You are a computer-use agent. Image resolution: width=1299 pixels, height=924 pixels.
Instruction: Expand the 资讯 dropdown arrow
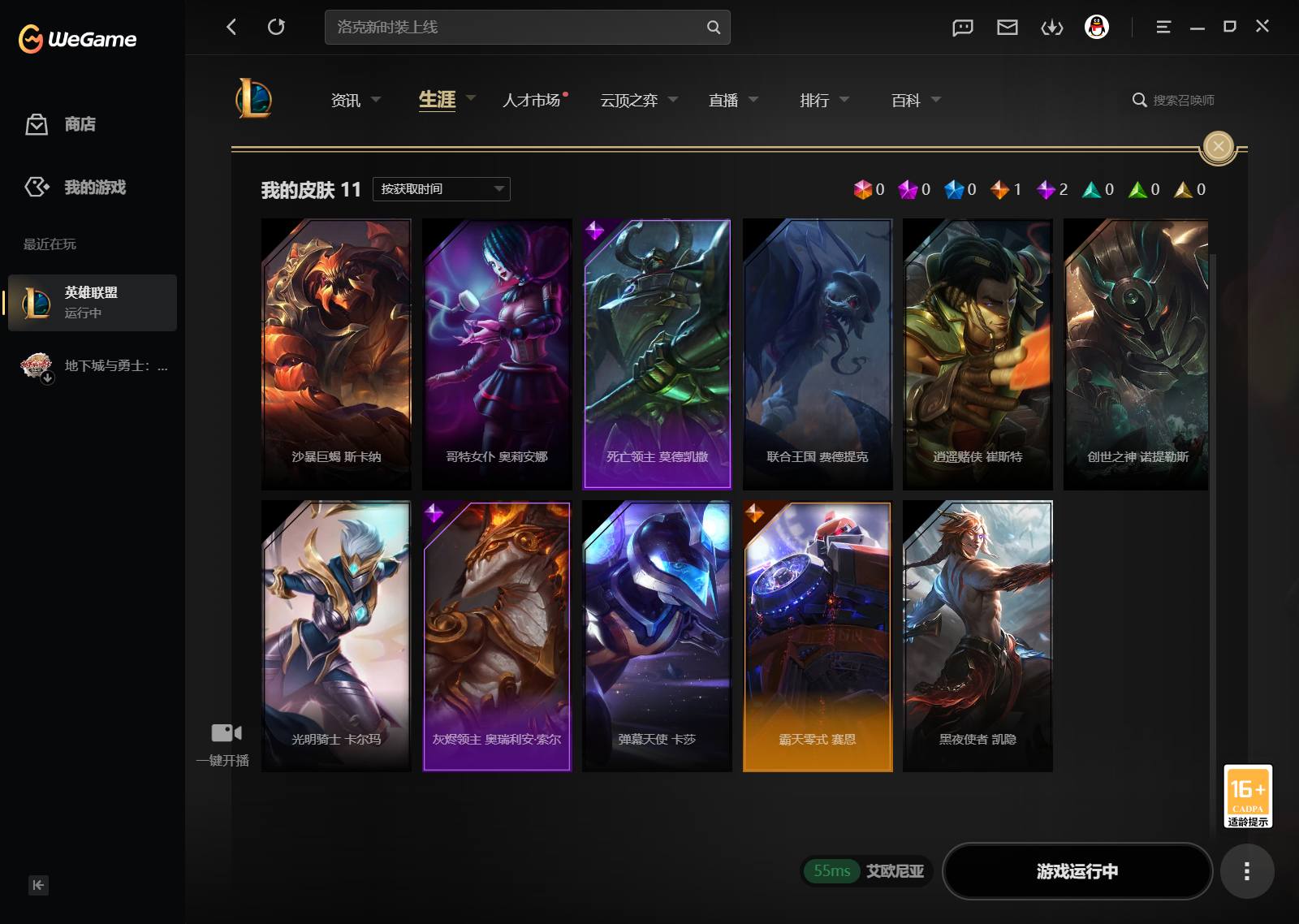click(x=376, y=100)
